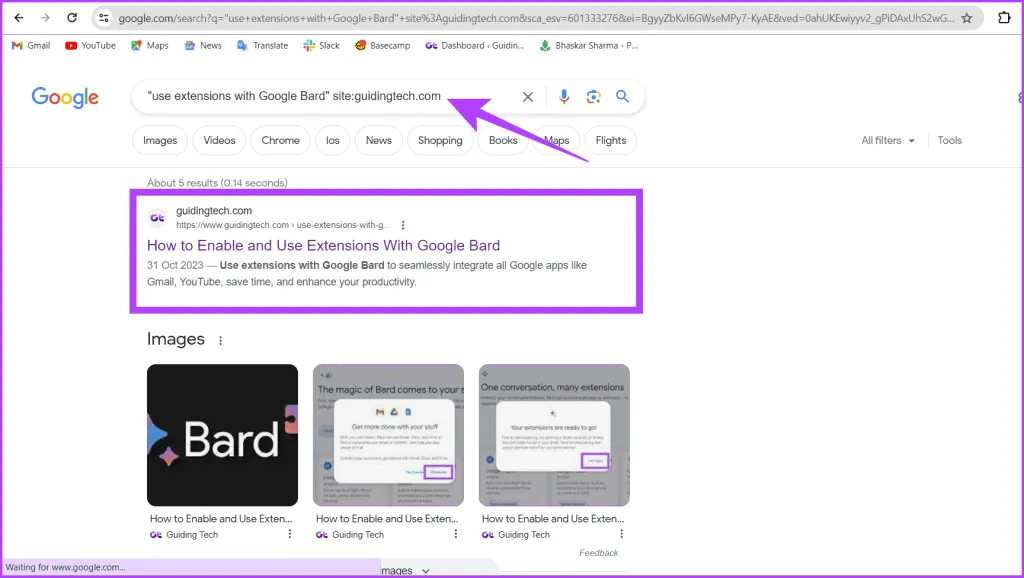Screen dimensions: 1024x578
Task: Go to the Google logo homepage
Action: click(65, 97)
